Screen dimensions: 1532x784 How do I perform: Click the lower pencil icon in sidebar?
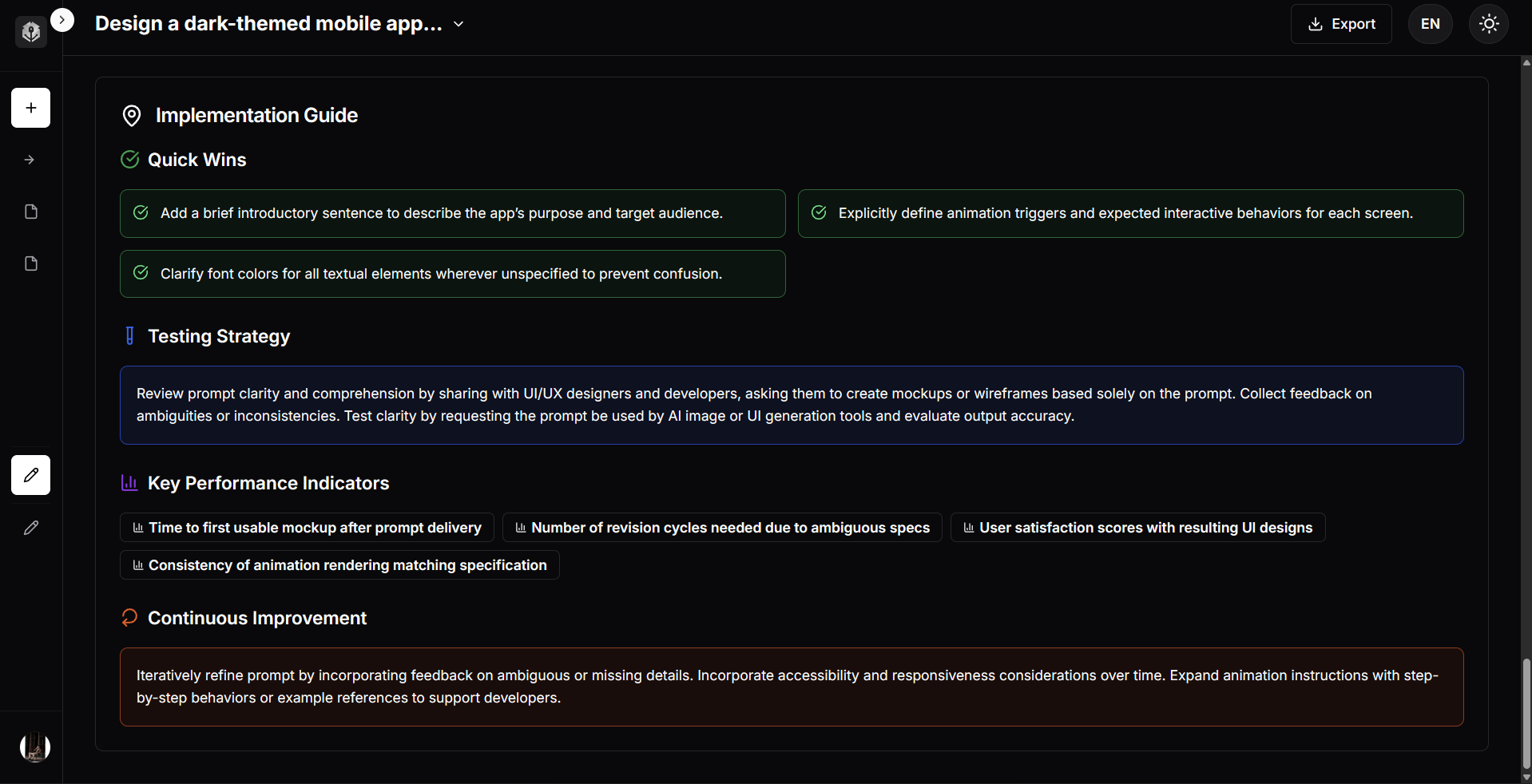pyautogui.click(x=31, y=528)
